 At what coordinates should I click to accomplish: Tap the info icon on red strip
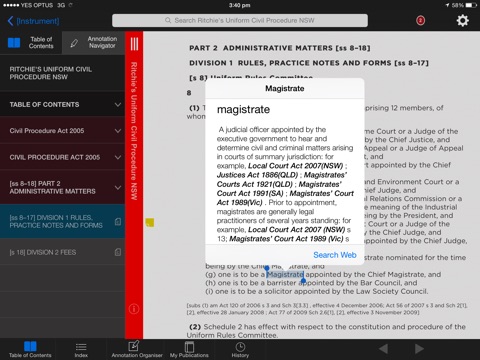tap(134, 309)
